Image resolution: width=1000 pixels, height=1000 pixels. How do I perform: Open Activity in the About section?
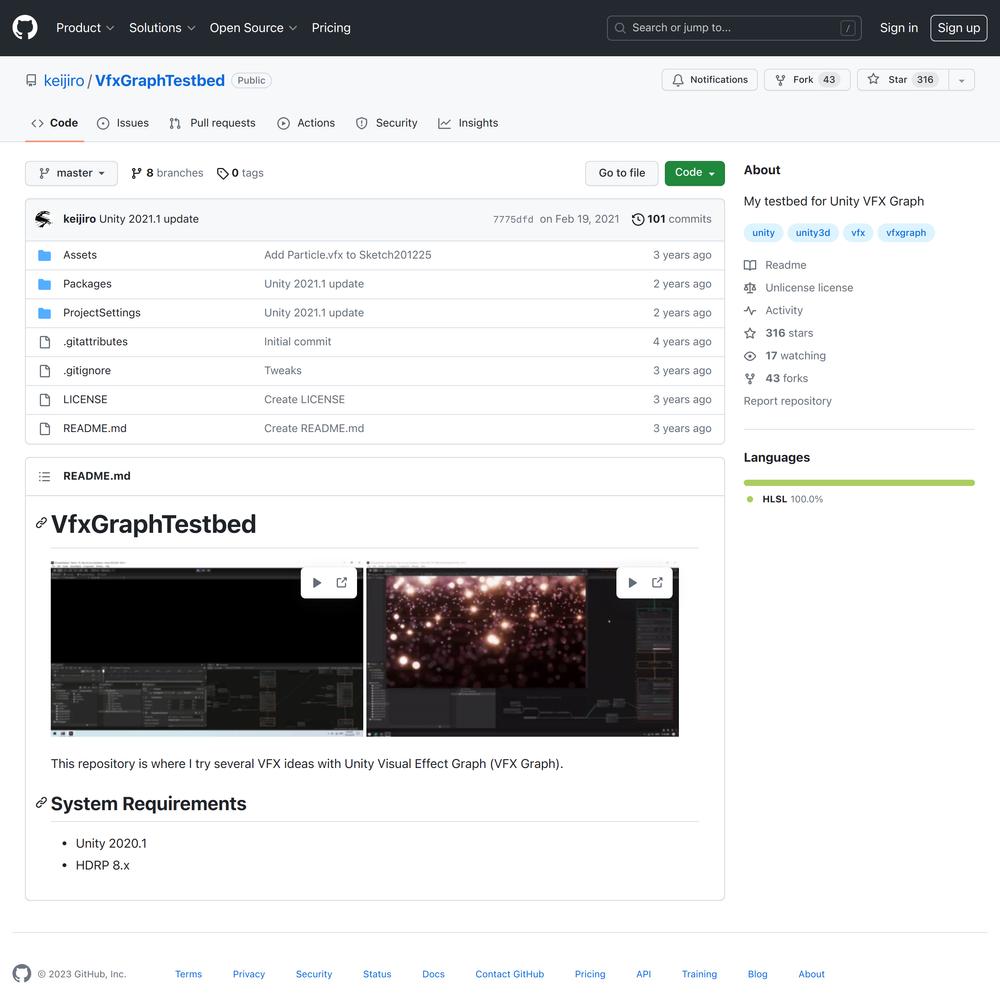784,311
